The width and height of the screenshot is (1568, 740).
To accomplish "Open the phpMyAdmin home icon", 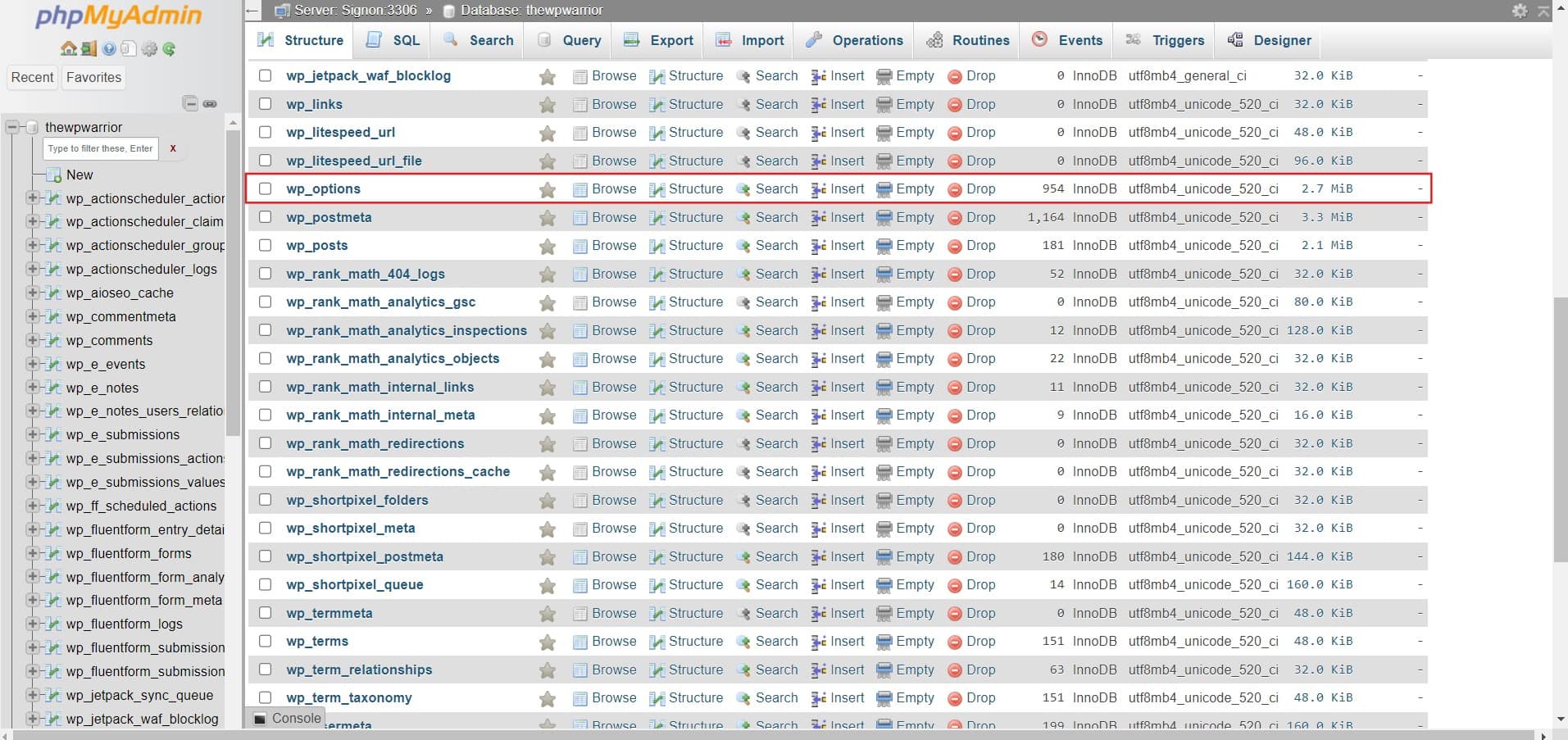I will pyautogui.click(x=69, y=49).
